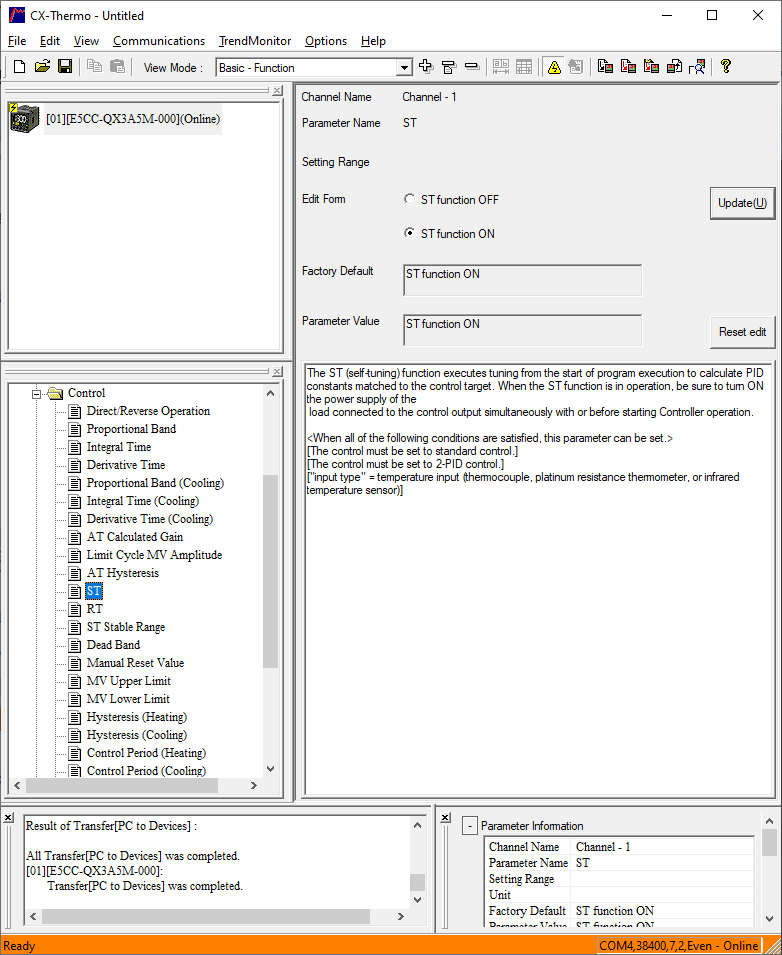Collapse the Parameter Information section
Image resolution: width=782 pixels, height=955 pixels.
[x=470, y=826]
